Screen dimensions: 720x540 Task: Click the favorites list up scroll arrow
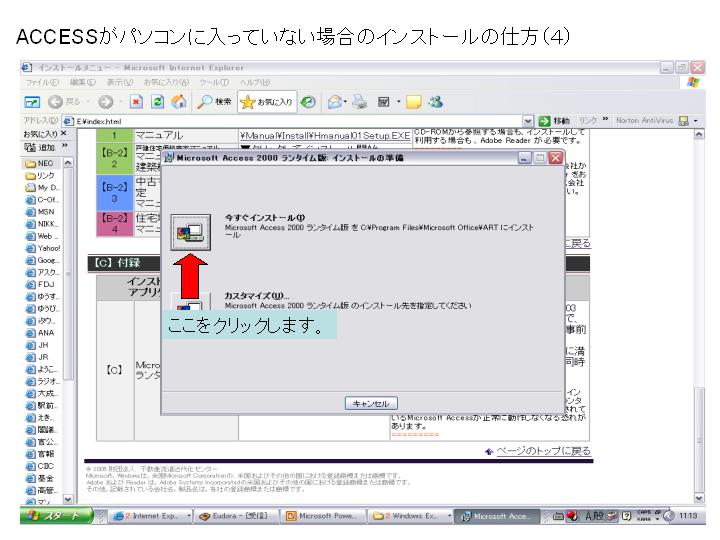coord(68,163)
